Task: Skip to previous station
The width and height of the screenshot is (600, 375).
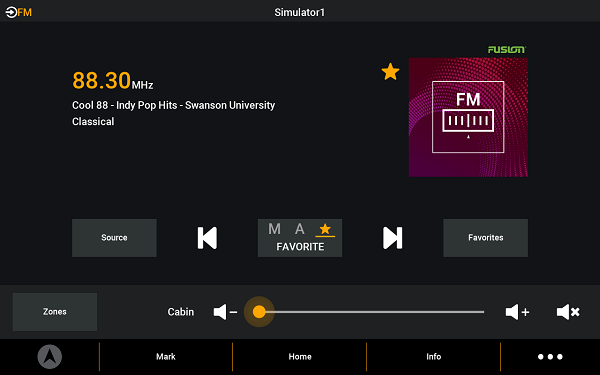Action: pyautogui.click(x=207, y=238)
